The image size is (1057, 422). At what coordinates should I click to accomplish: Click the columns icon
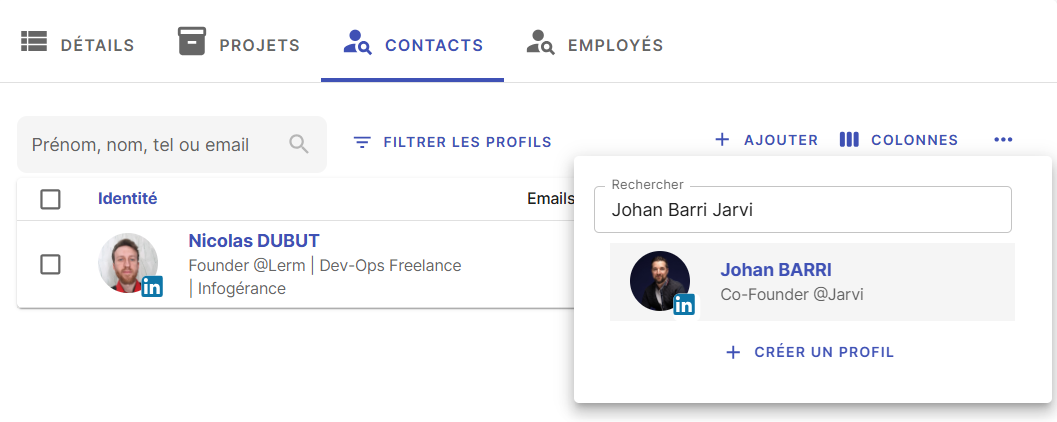click(x=849, y=140)
